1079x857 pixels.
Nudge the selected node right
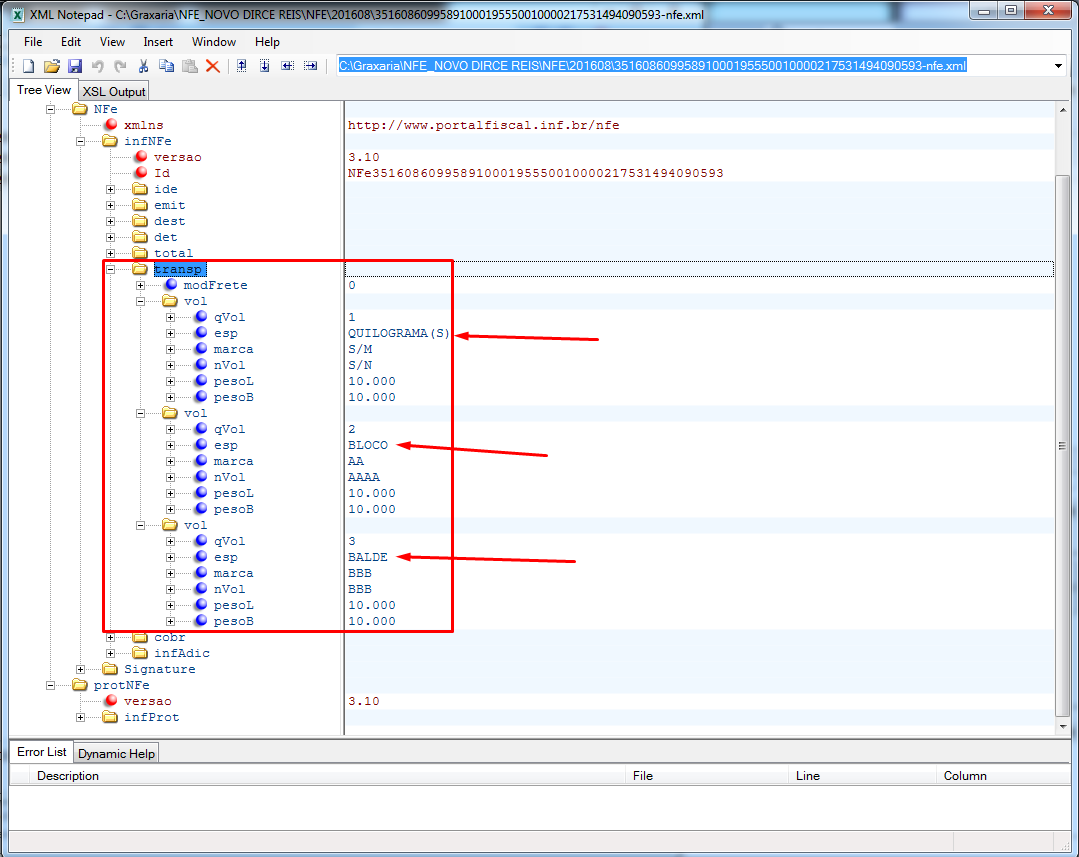pyautogui.click(x=310, y=66)
